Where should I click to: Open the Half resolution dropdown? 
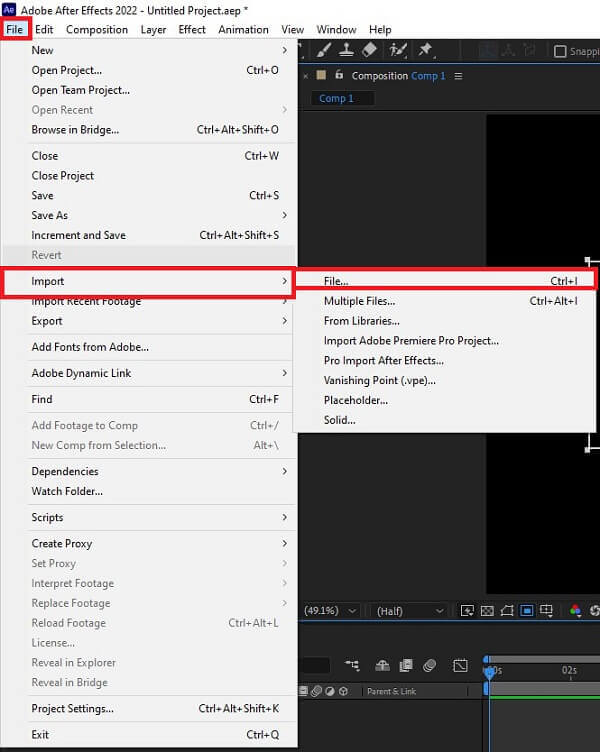click(409, 611)
